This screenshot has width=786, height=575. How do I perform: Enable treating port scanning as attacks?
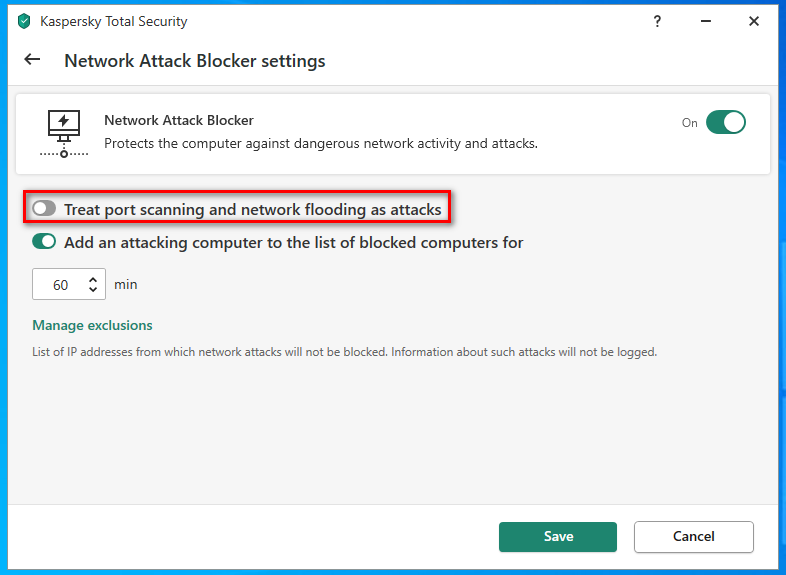tap(44, 208)
